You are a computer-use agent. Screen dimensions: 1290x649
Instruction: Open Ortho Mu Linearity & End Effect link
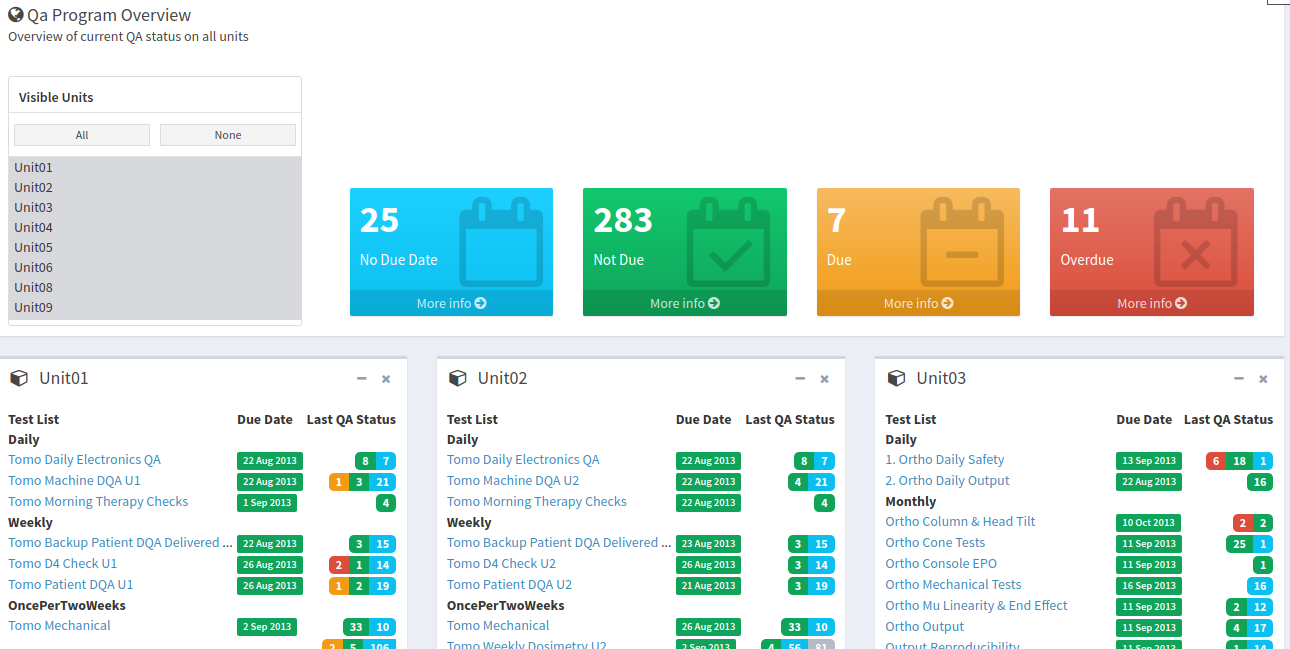pyautogui.click(x=976, y=606)
